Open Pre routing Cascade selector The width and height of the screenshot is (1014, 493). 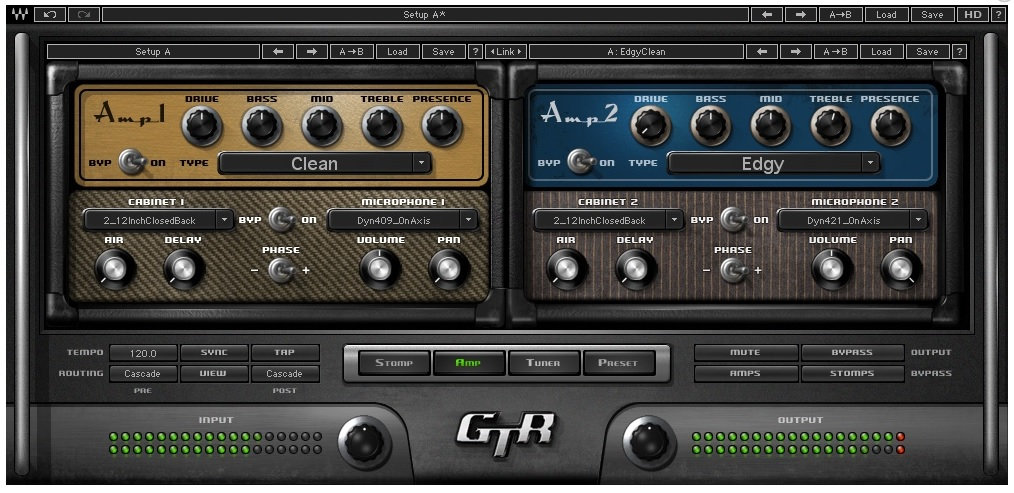pyautogui.click(x=143, y=374)
